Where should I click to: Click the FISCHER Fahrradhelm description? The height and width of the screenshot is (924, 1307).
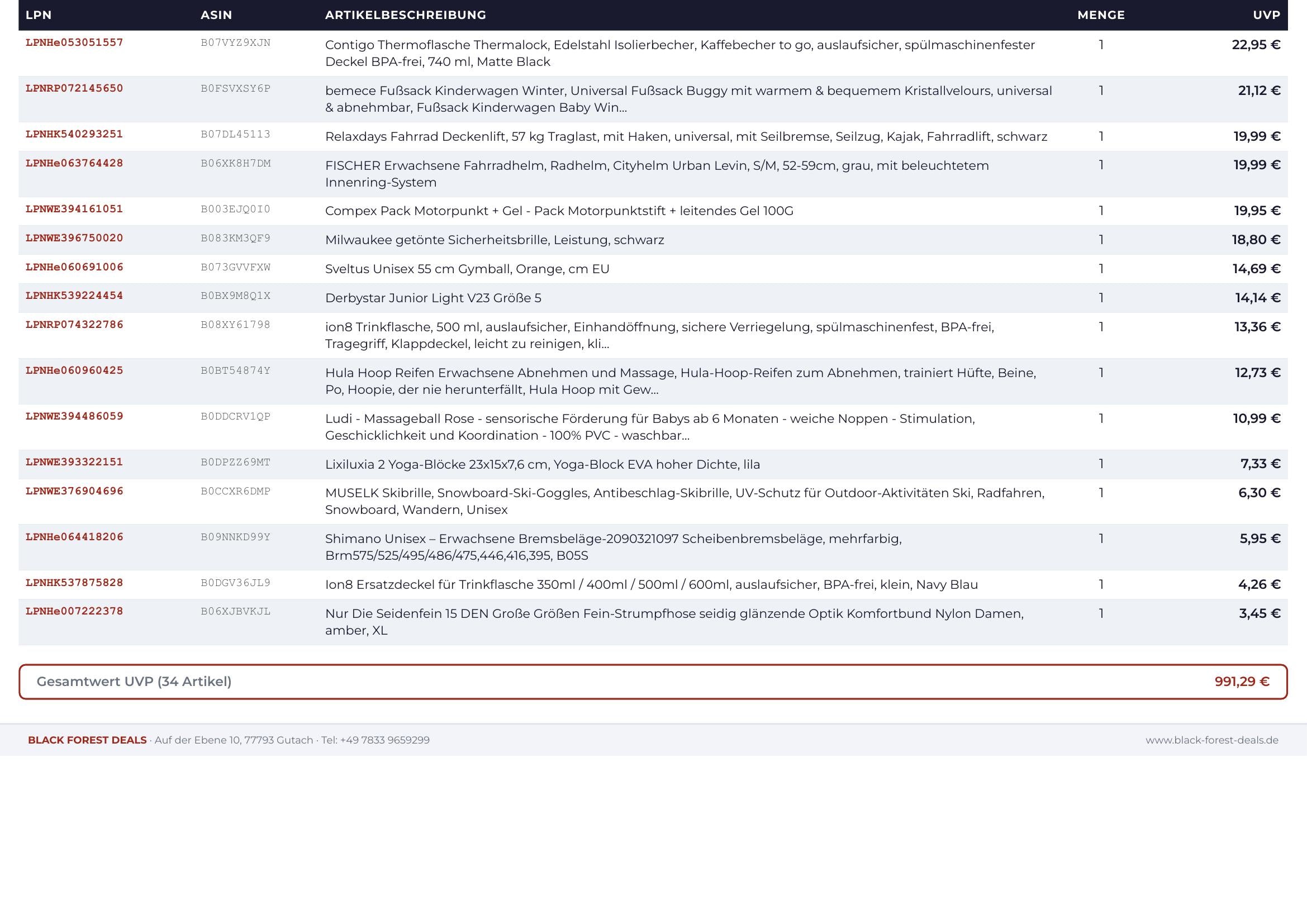point(657,174)
